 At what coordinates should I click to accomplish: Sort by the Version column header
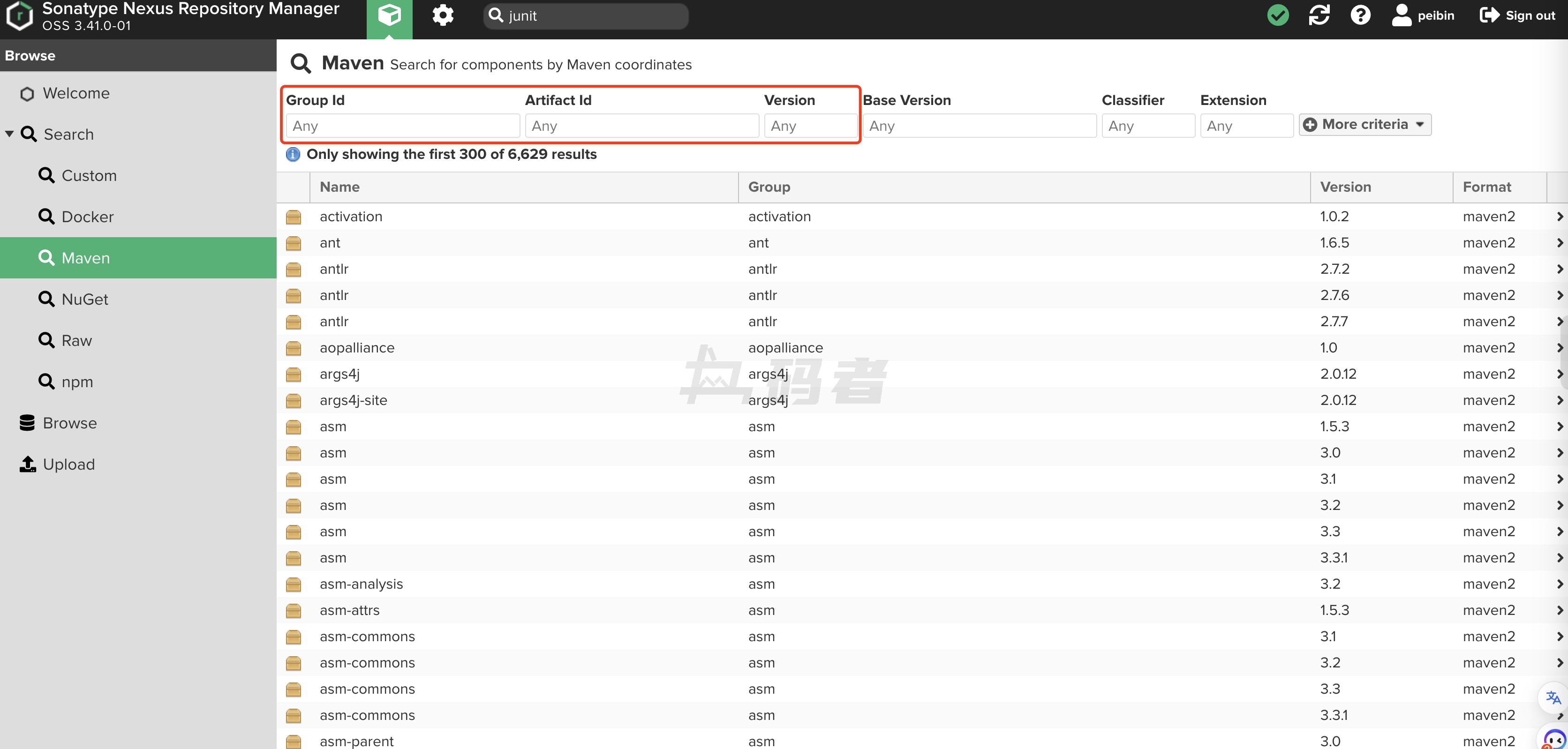pos(1345,187)
